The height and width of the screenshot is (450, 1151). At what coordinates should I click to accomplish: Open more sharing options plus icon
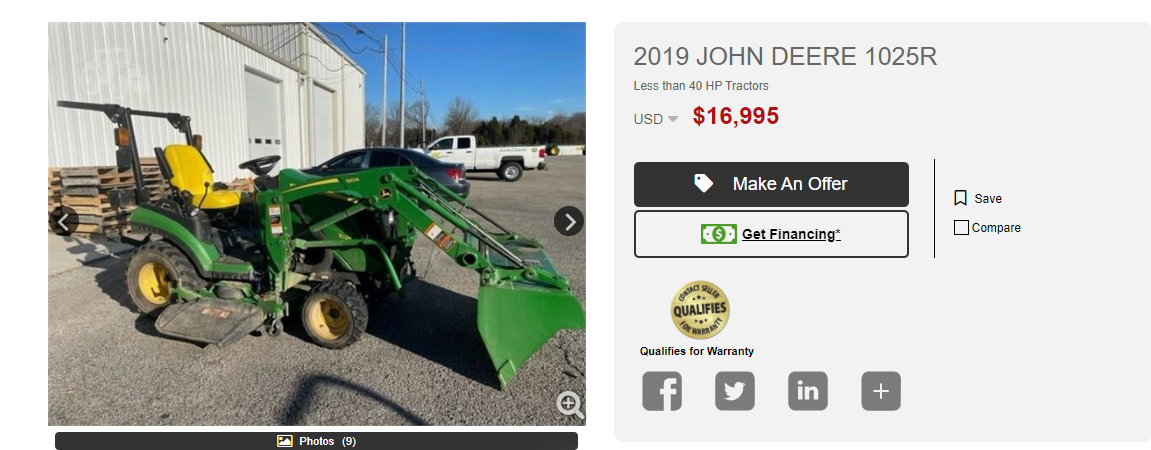point(881,391)
